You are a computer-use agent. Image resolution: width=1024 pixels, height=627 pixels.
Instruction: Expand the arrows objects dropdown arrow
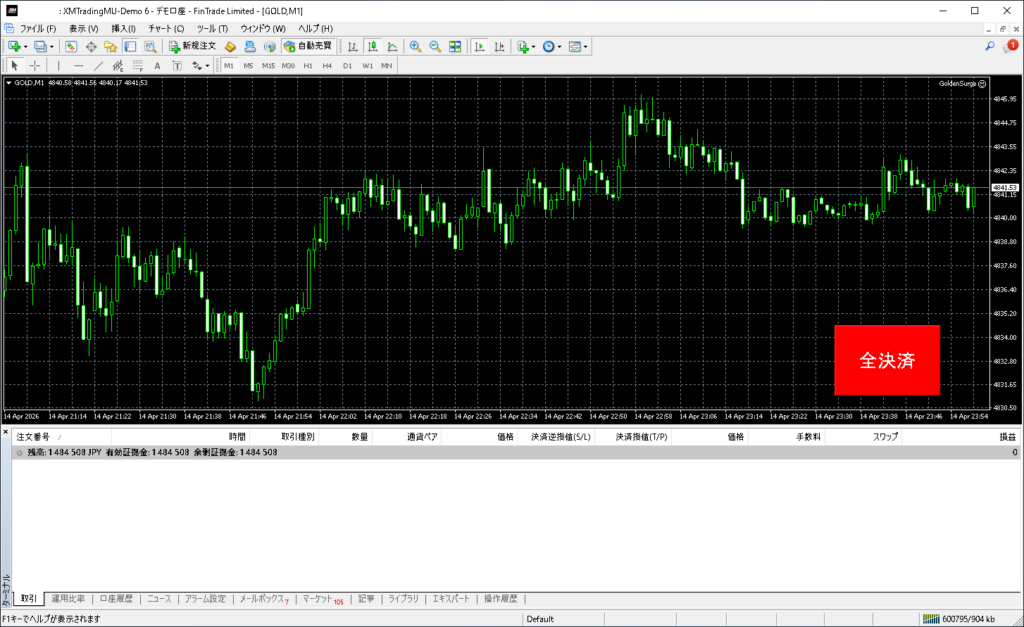pyautogui.click(x=208, y=66)
